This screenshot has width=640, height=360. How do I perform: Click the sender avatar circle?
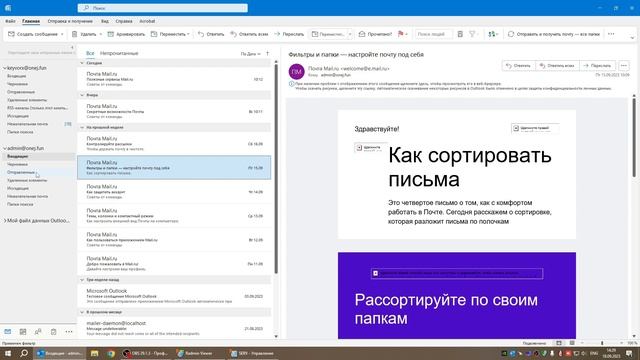point(297,71)
